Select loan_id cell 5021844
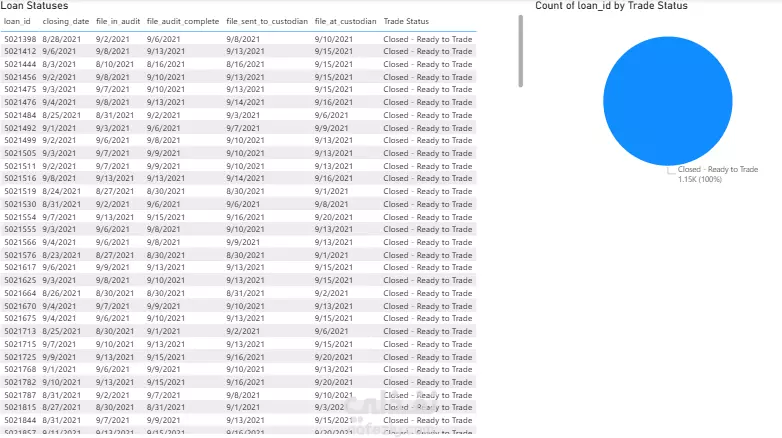 20,420
